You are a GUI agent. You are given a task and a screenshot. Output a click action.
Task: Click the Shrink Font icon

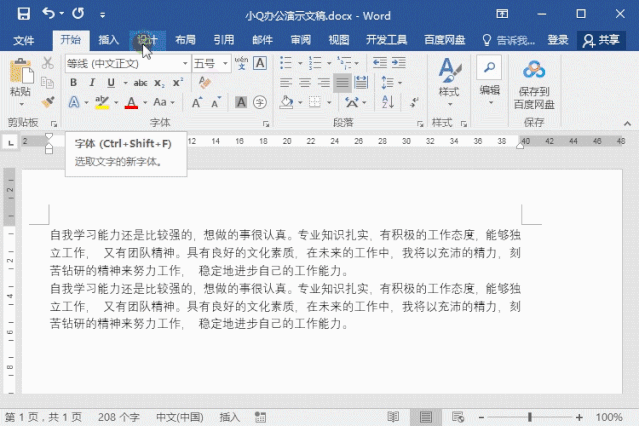point(216,102)
